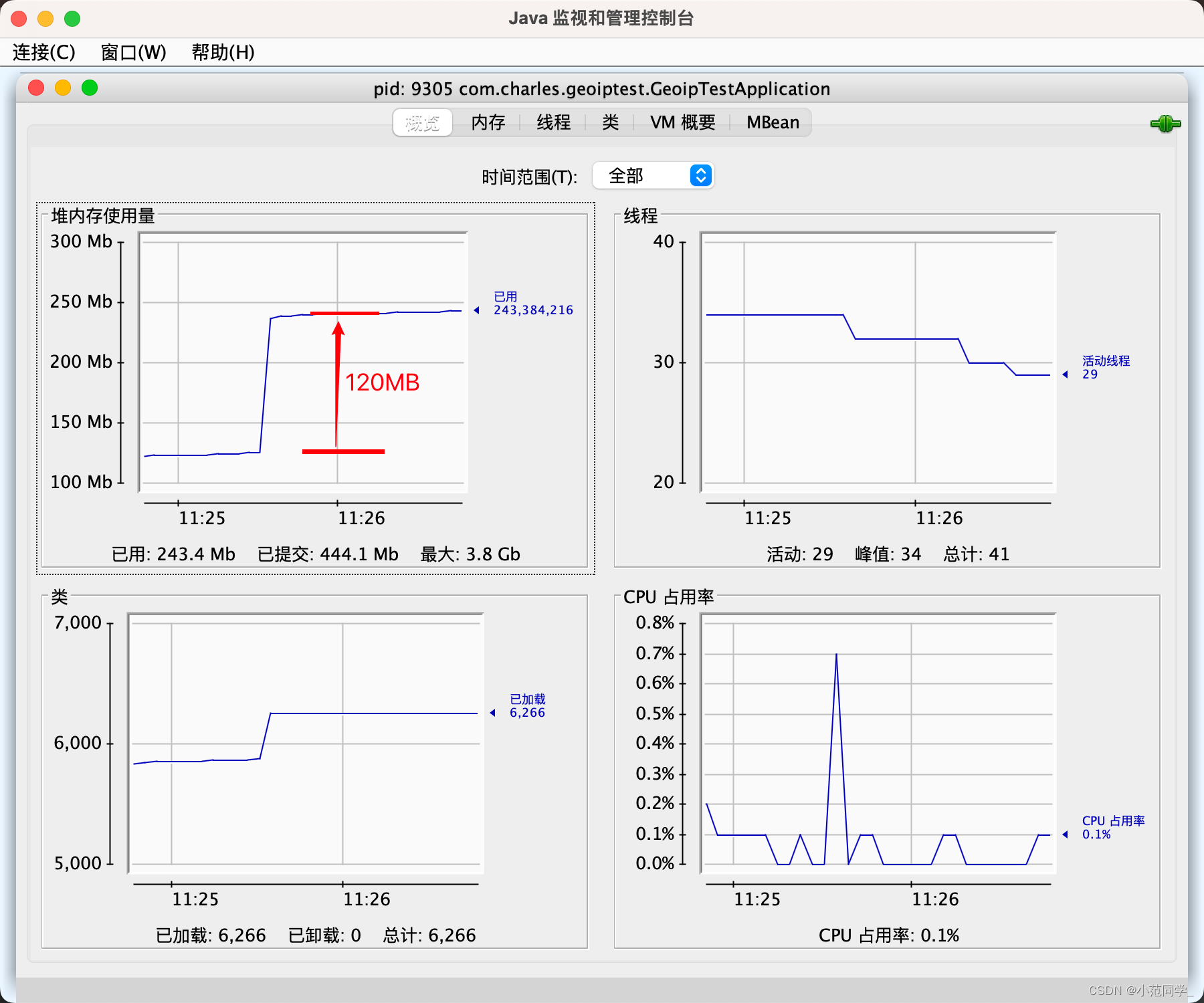Switch to the MBean tab

pyautogui.click(x=772, y=122)
